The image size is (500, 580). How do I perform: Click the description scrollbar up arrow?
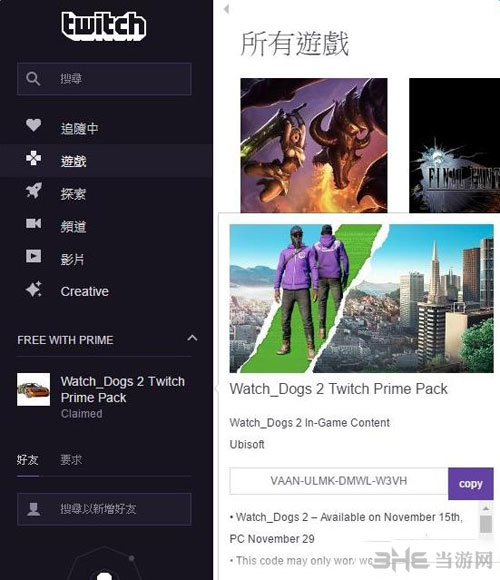pos(486,509)
